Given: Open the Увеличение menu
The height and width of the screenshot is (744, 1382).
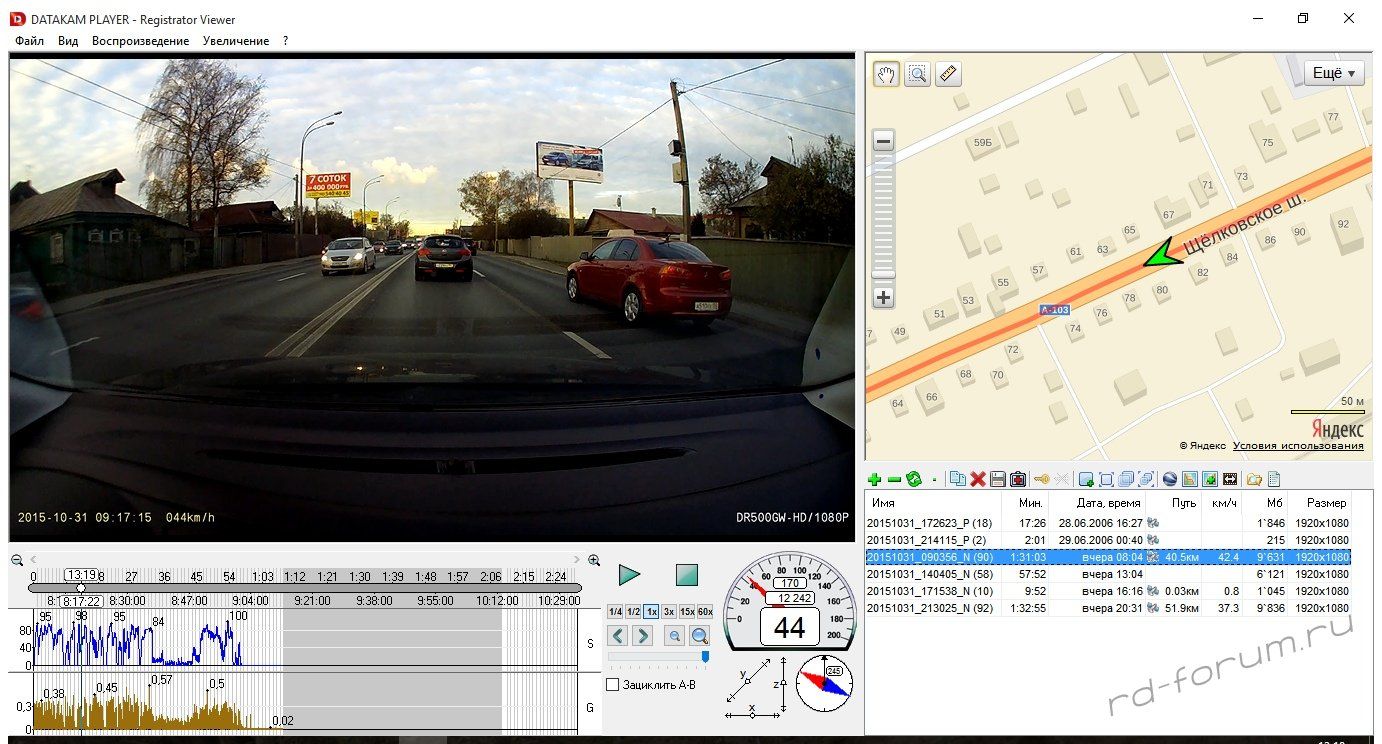Looking at the screenshot, I should point(235,41).
